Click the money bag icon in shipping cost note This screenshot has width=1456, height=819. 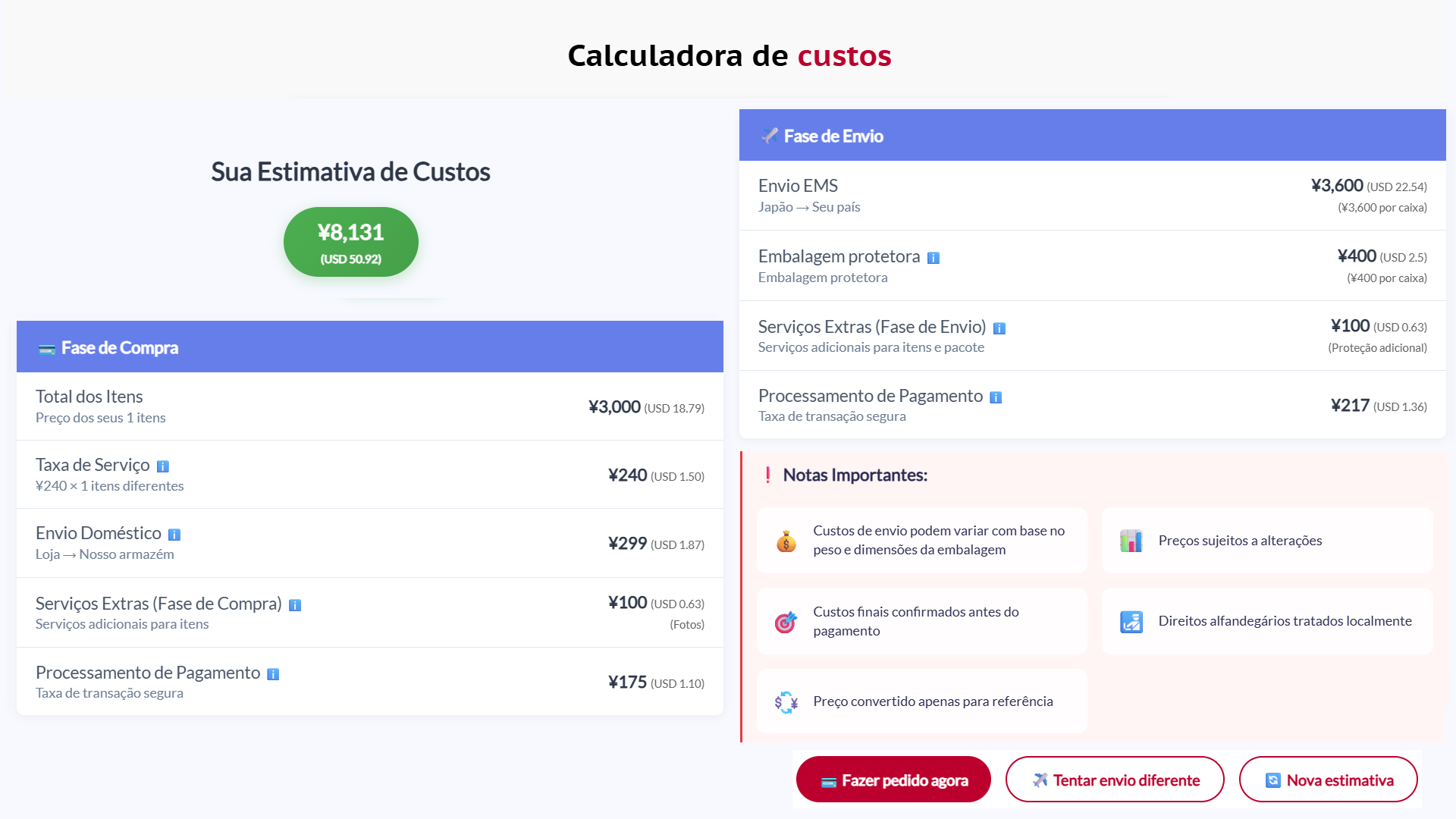(x=786, y=541)
